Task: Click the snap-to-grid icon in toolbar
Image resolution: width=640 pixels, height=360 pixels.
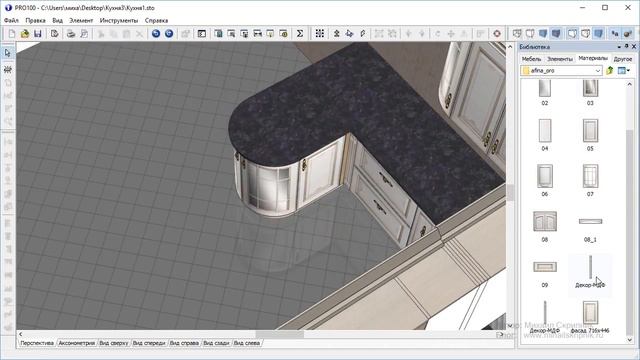Action: click(x=320, y=33)
